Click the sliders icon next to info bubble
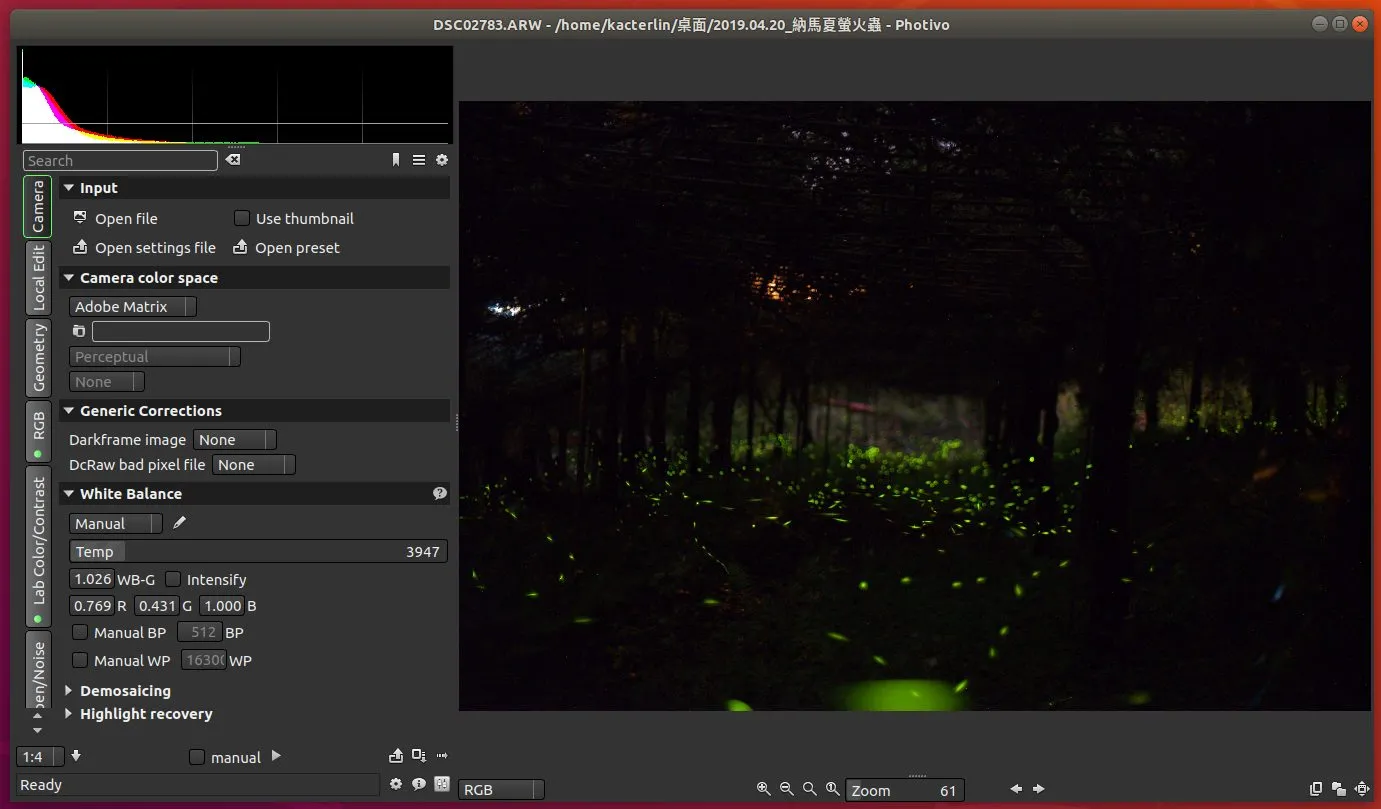 click(x=442, y=784)
